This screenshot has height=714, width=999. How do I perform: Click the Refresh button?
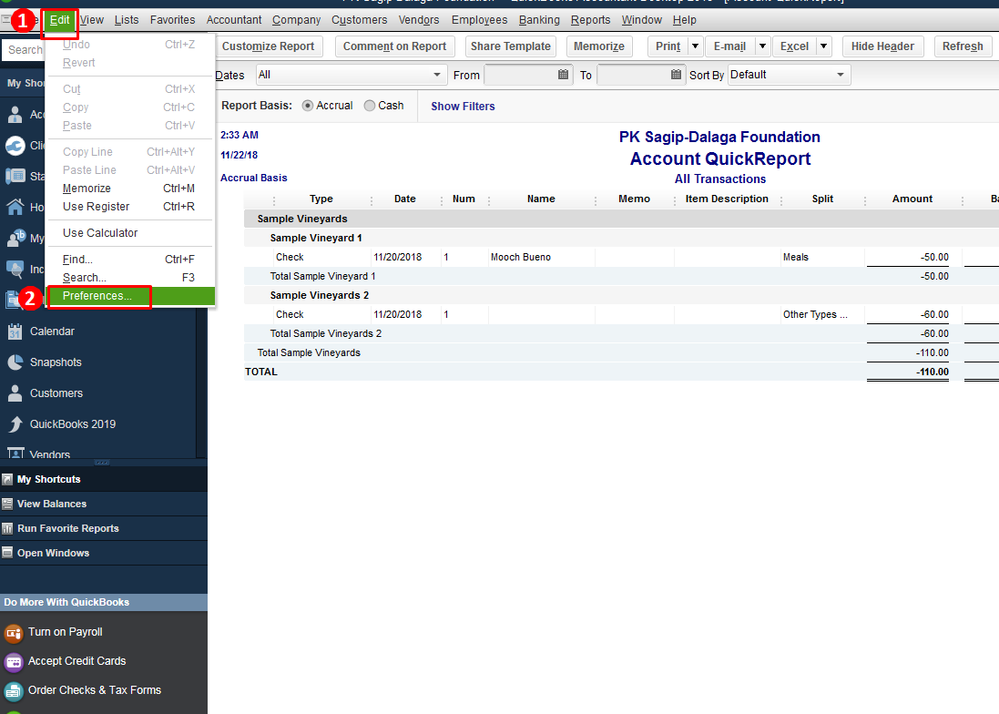click(963, 46)
